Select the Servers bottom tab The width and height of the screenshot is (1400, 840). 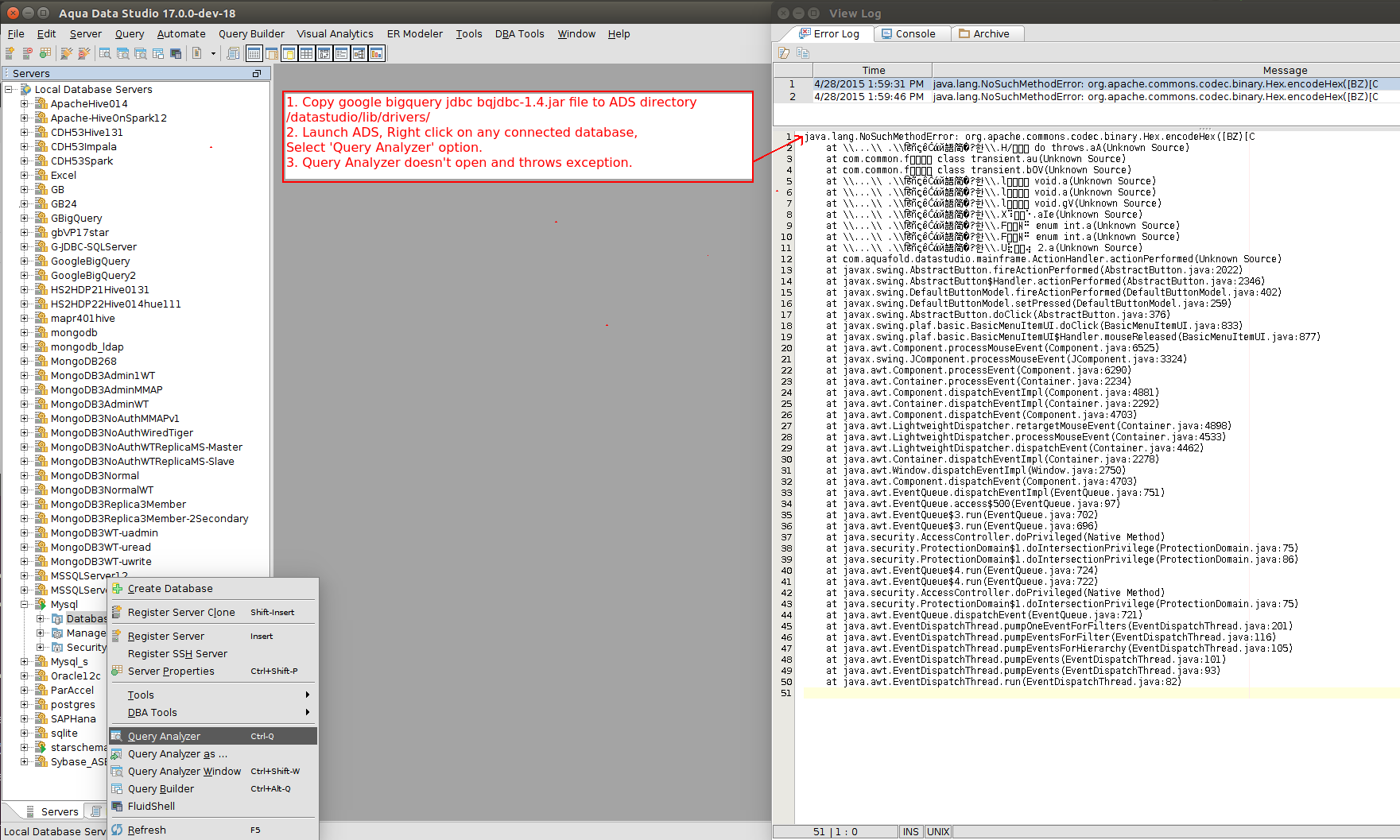click(x=52, y=811)
